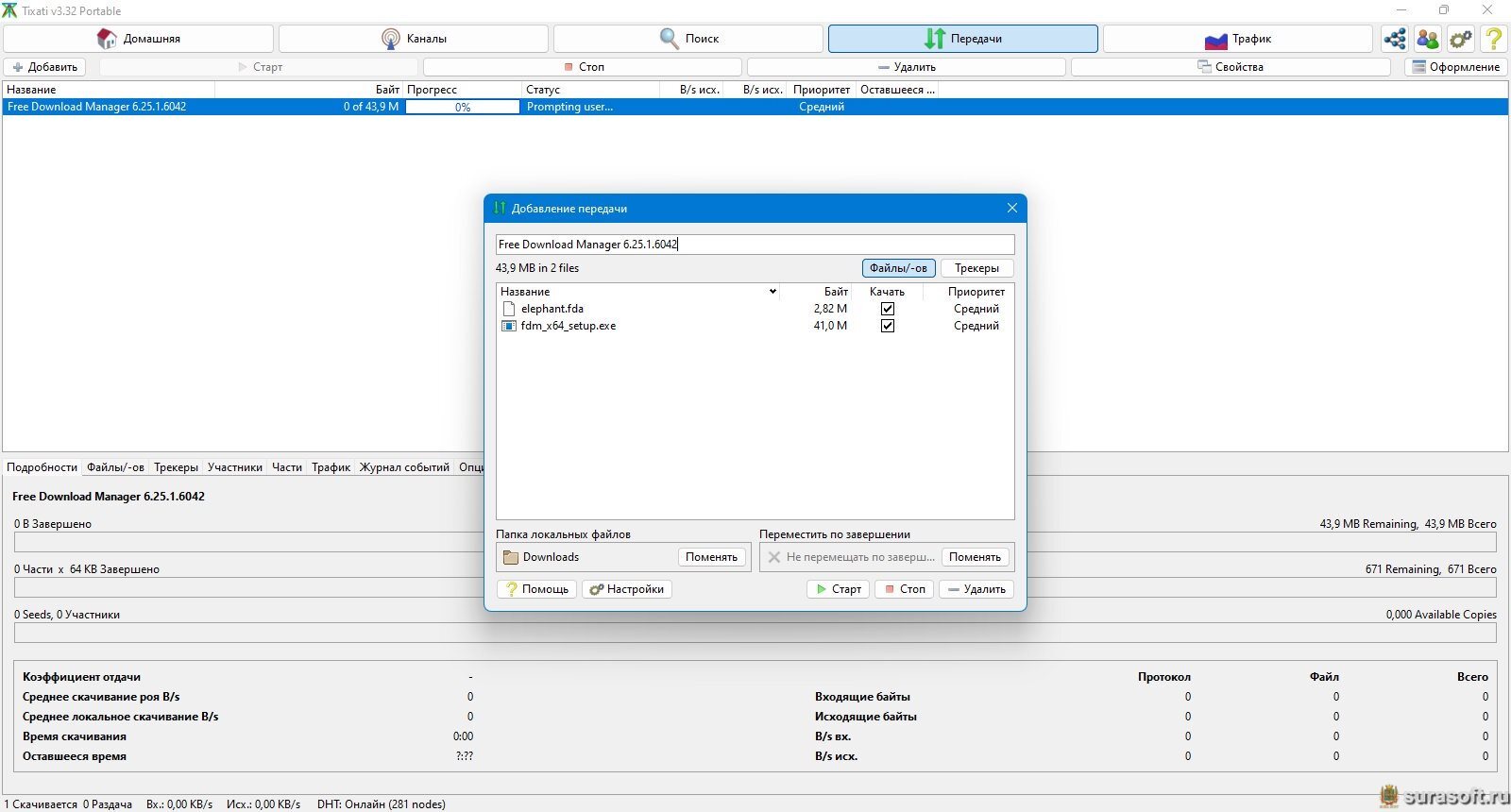The image size is (1511, 812).
Task: Click the transfer name input field in dialog
Action: pos(755,245)
